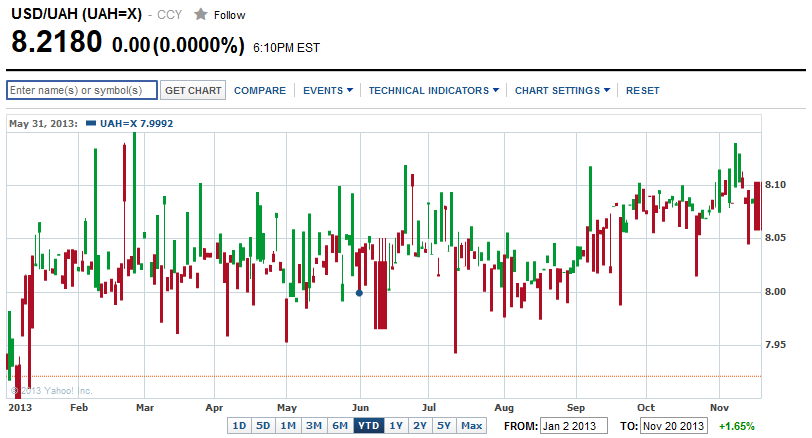The image size is (812, 438).
Task: Click the Feb x-axis label
Action: click(x=79, y=407)
